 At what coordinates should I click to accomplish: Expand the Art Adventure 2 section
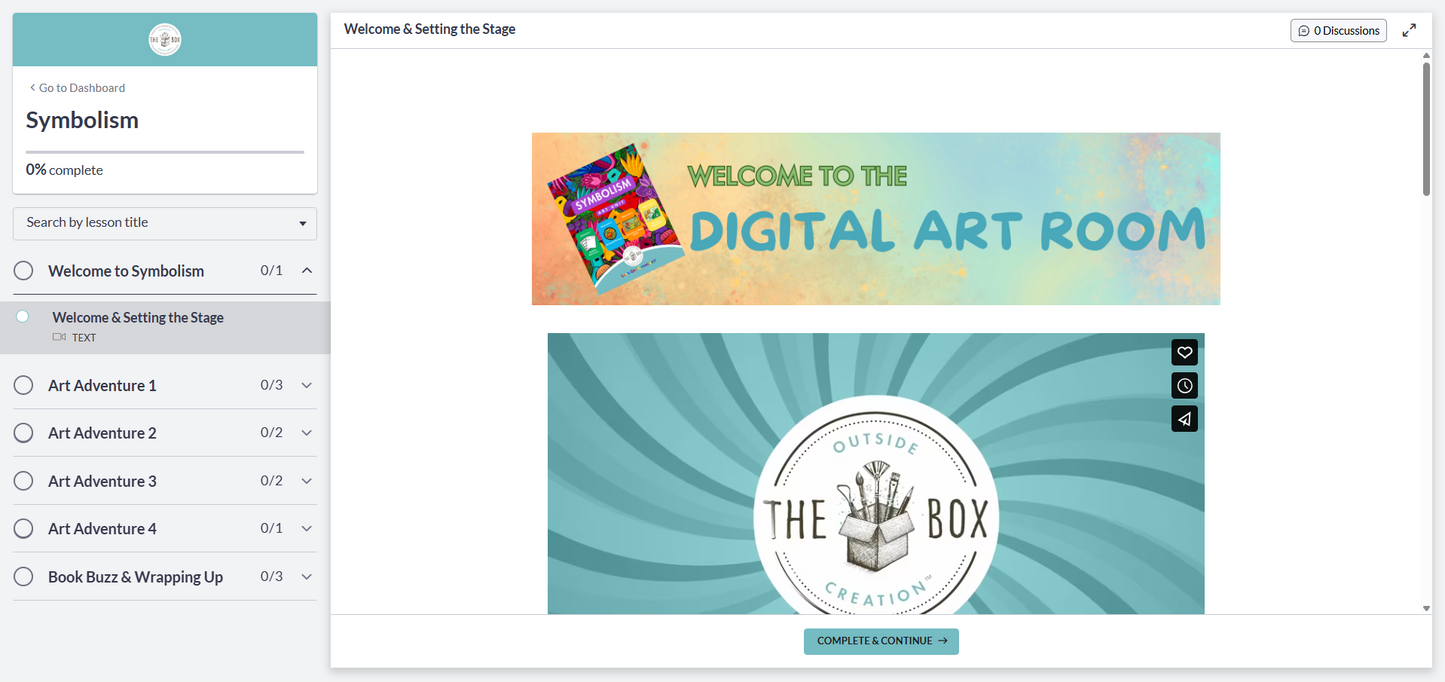click(x=307, y=432)
